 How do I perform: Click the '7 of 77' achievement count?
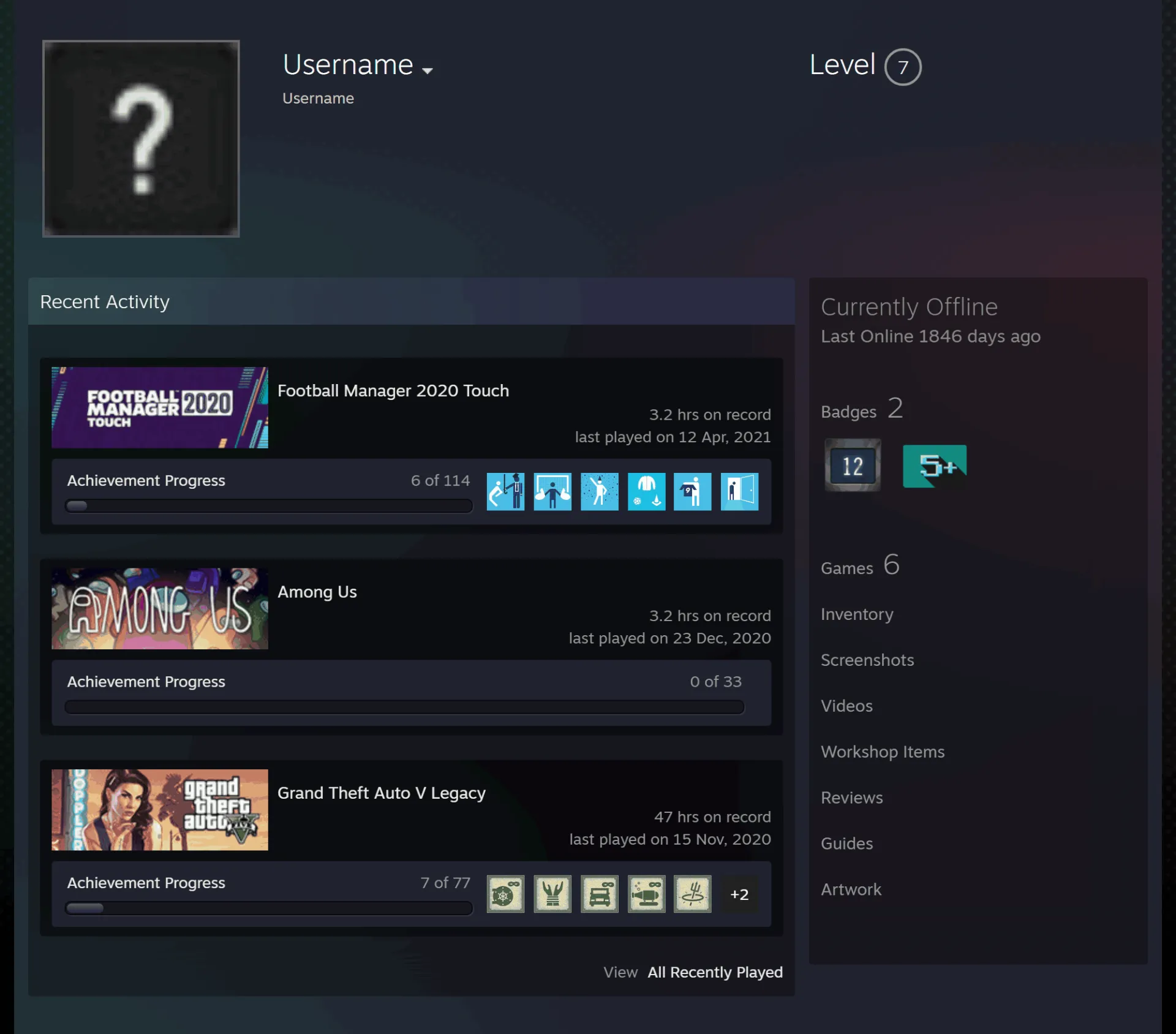(x=445, y=883)
